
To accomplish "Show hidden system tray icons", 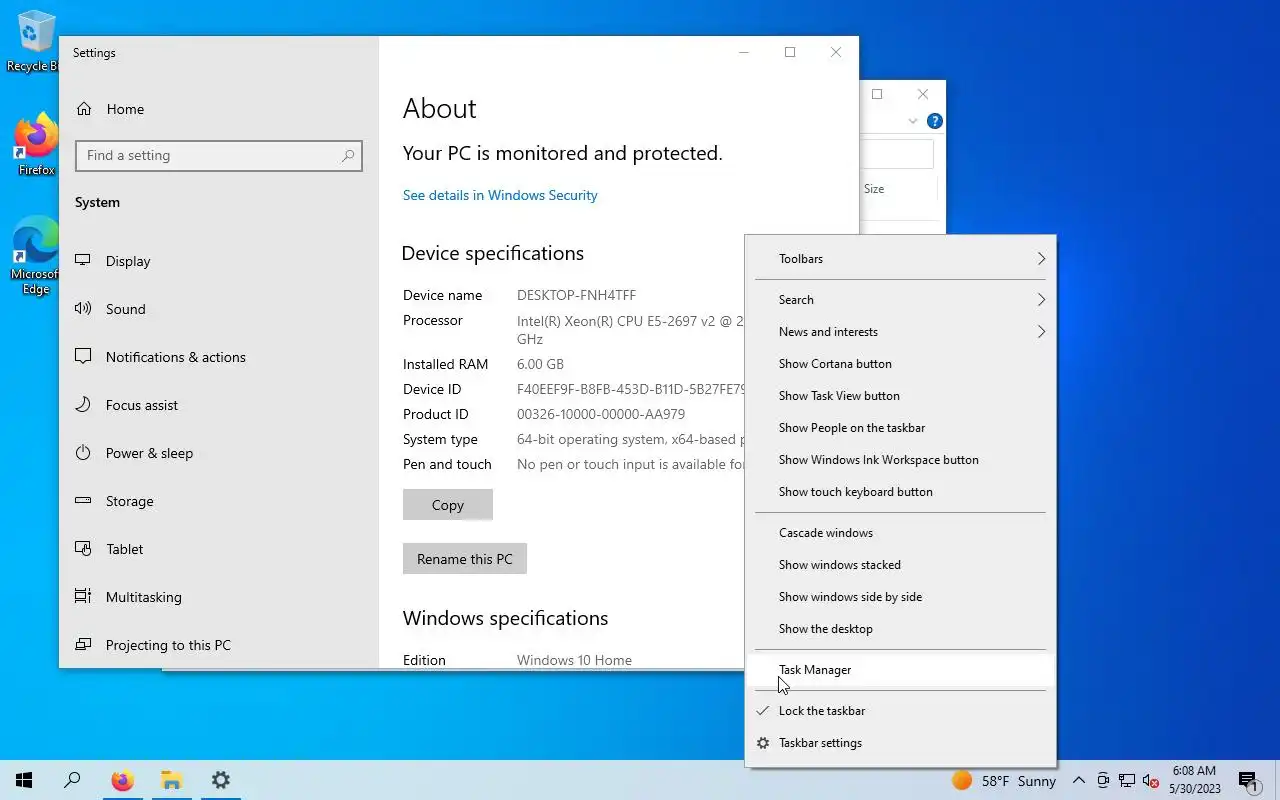I will tap(1078, 781).
